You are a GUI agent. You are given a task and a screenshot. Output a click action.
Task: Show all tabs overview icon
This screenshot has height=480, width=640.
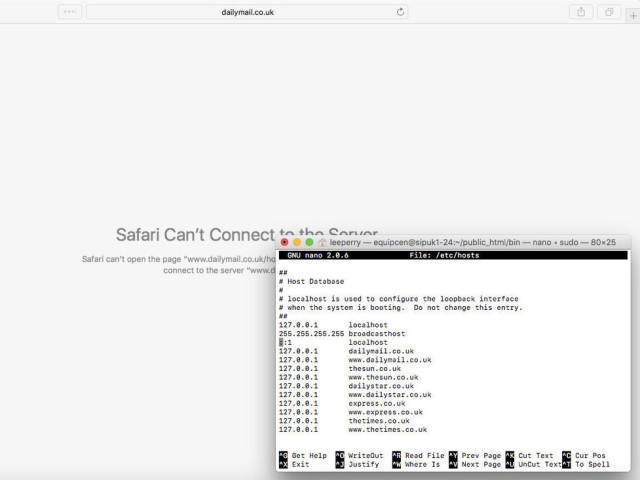coord(607,12)
